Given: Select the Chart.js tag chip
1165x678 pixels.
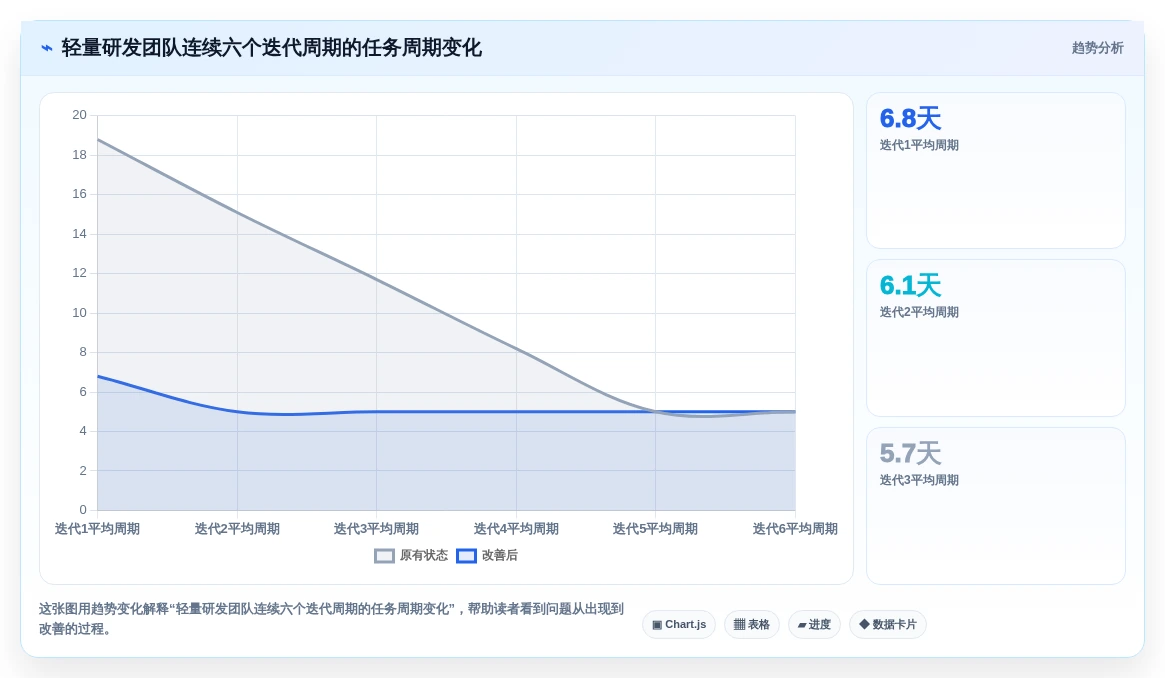Looking at the screenshot, I should pos(679,625).
